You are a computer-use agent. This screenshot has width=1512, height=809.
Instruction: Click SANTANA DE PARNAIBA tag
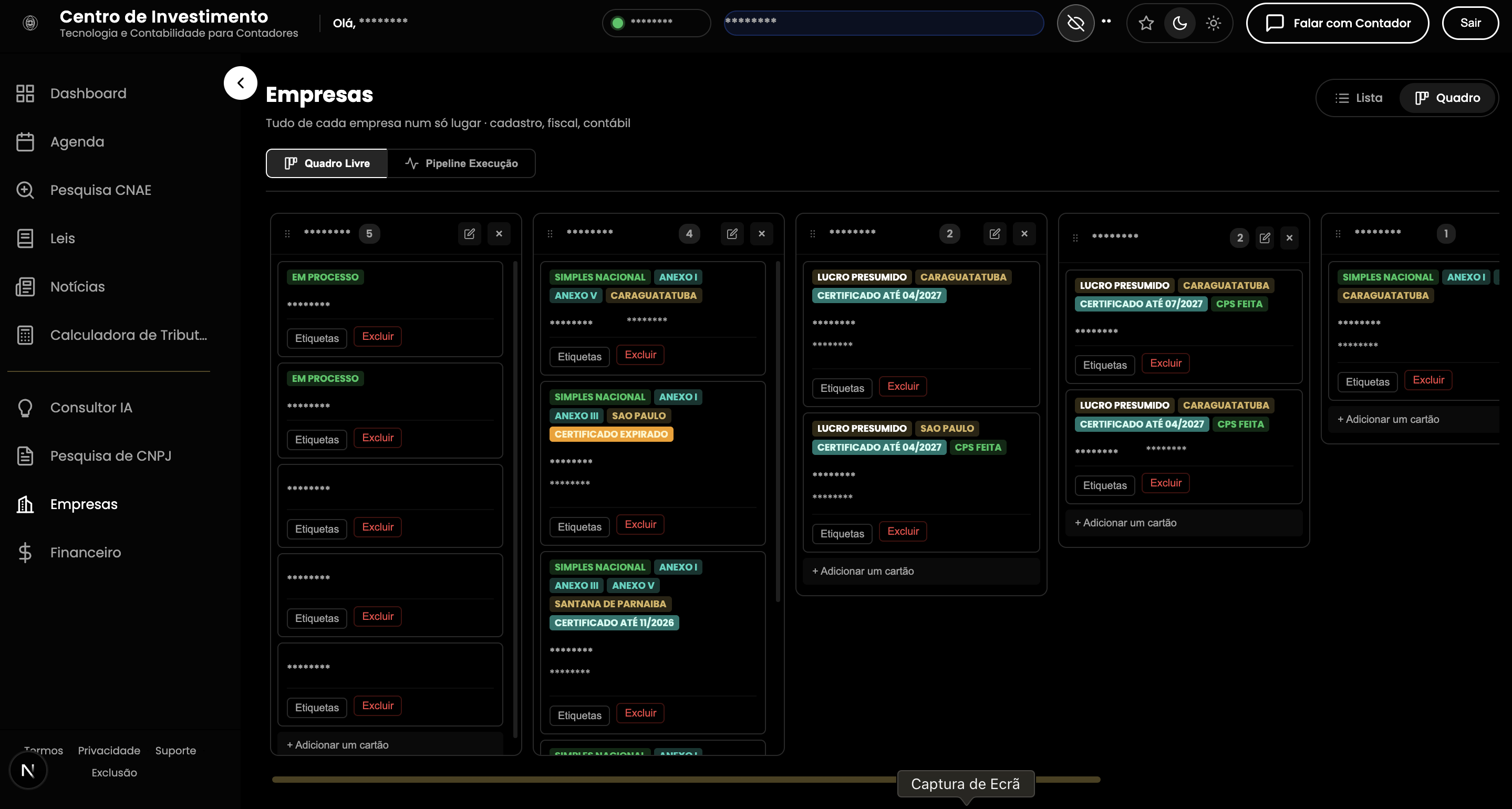pos(610,604)
